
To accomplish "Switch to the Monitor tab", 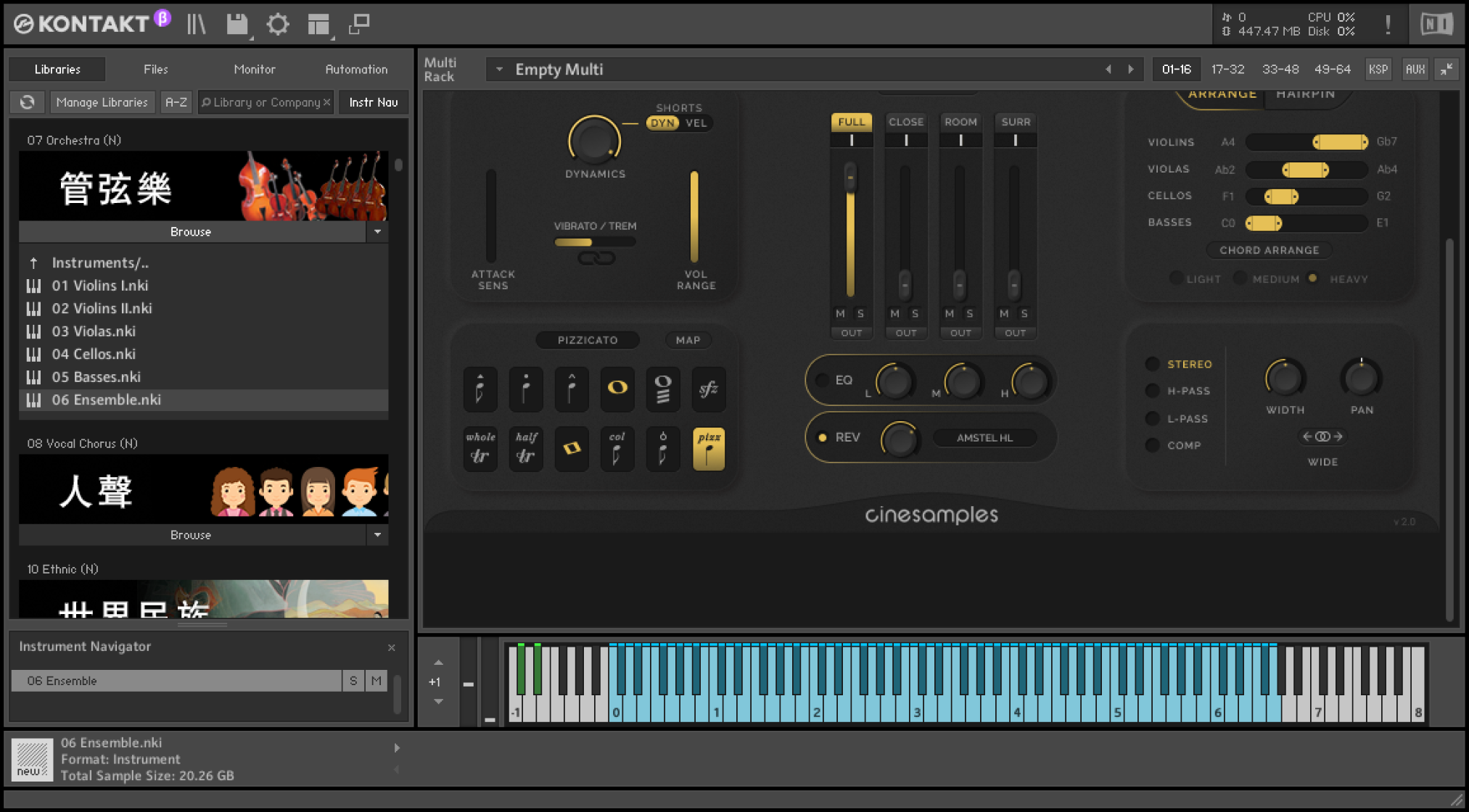I will (x=255, y=70).
